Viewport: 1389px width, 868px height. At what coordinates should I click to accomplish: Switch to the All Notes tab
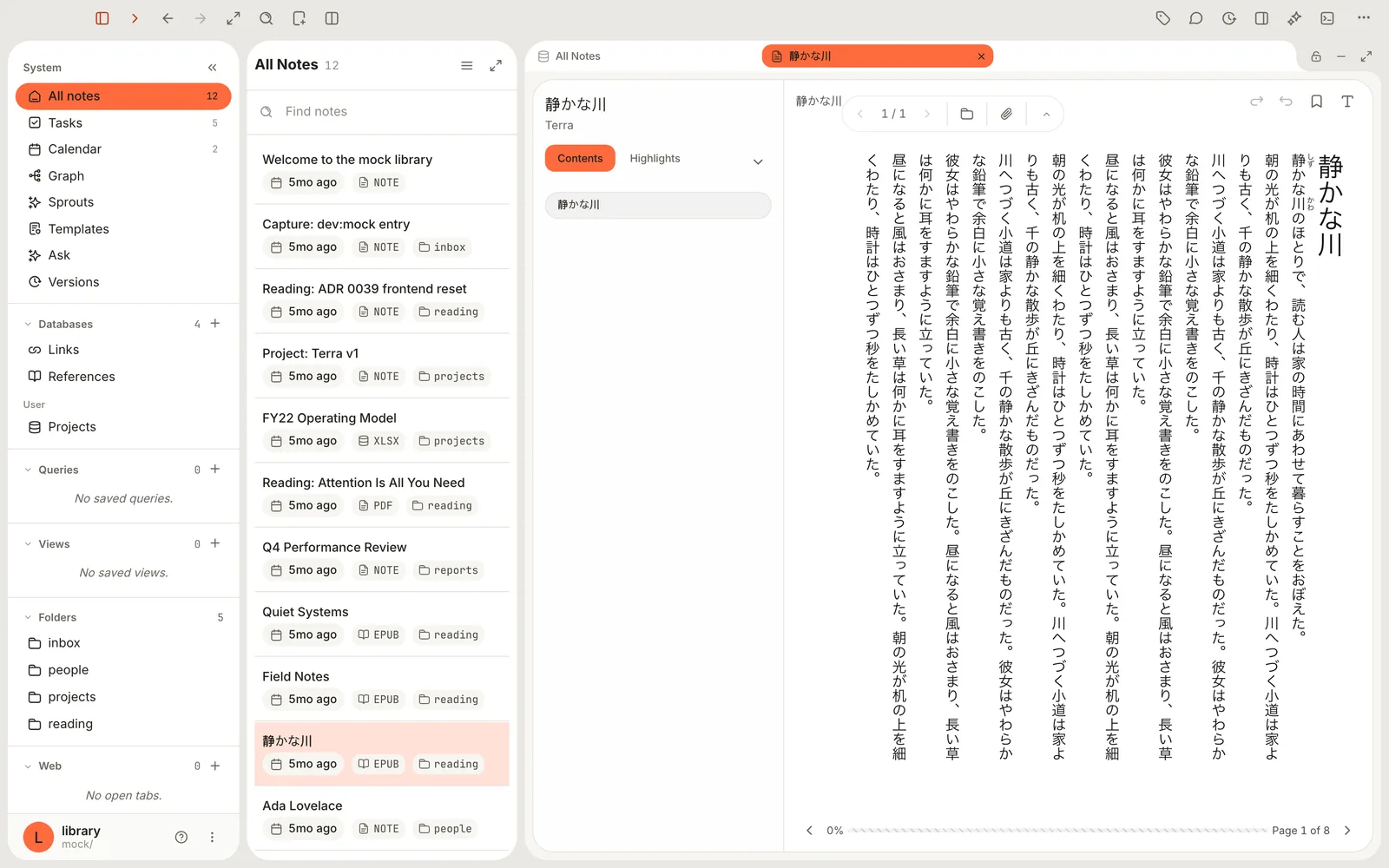click(x=569, y=56)
